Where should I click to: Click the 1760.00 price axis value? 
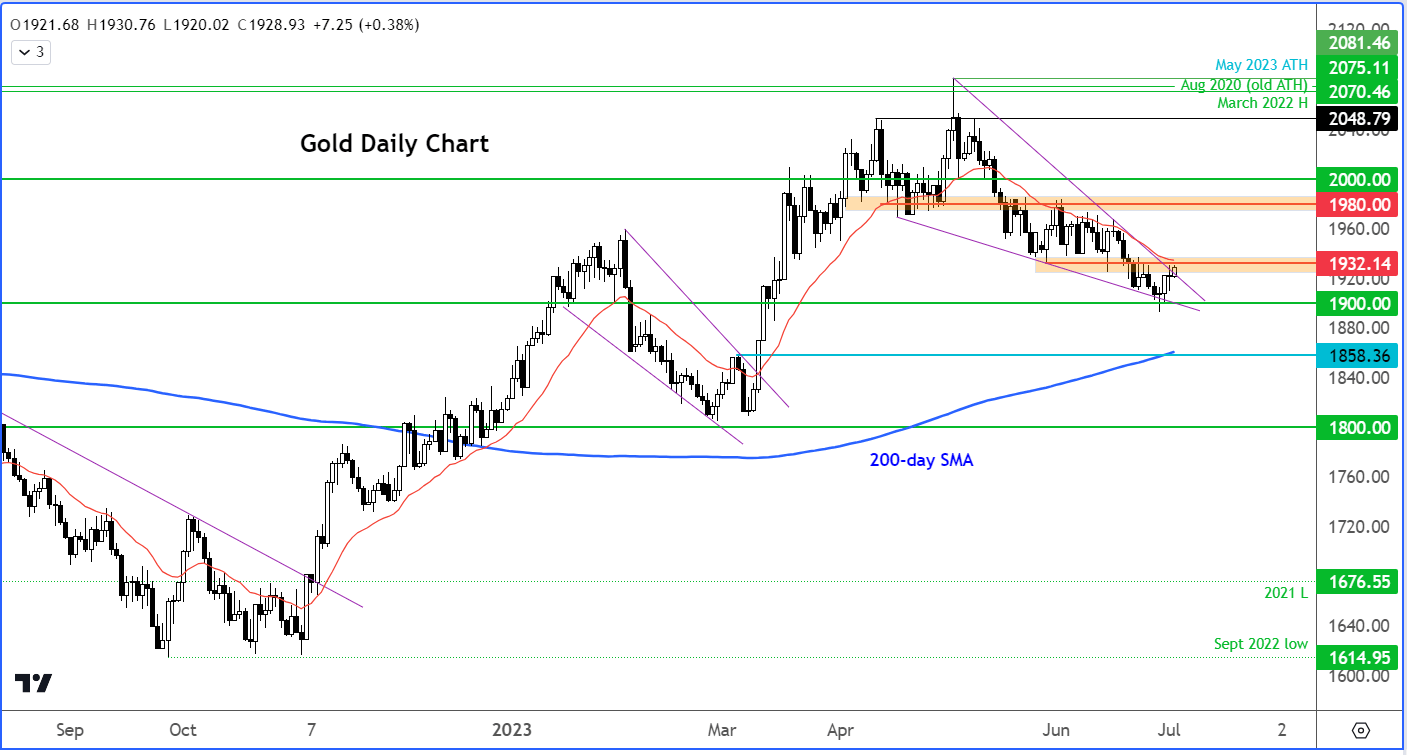point(1361,477)
